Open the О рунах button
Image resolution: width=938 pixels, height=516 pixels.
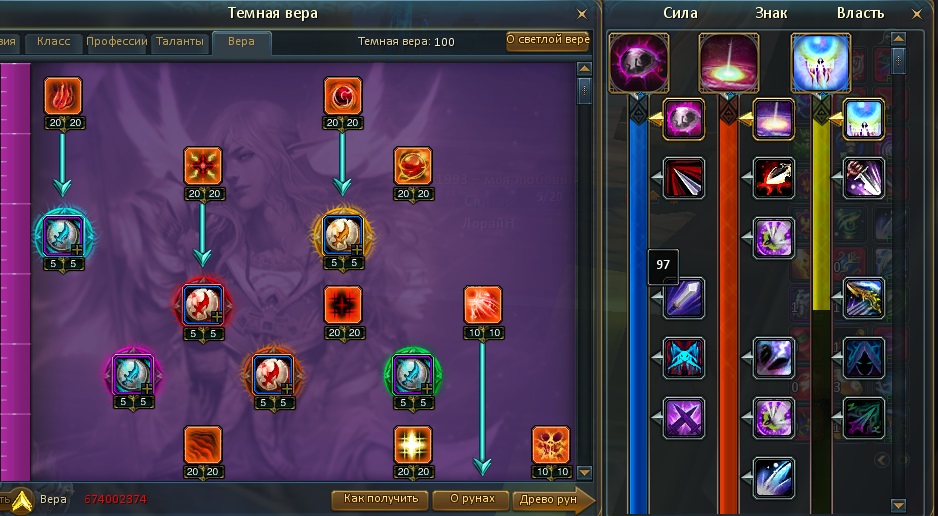[x=472, y=499]
